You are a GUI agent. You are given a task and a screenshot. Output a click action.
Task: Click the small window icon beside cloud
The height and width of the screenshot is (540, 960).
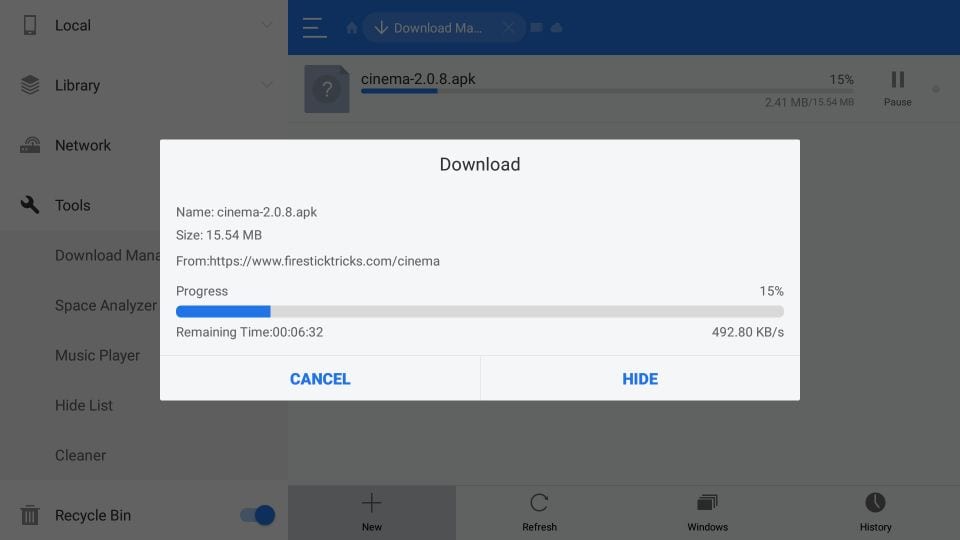tap(536, 28)
